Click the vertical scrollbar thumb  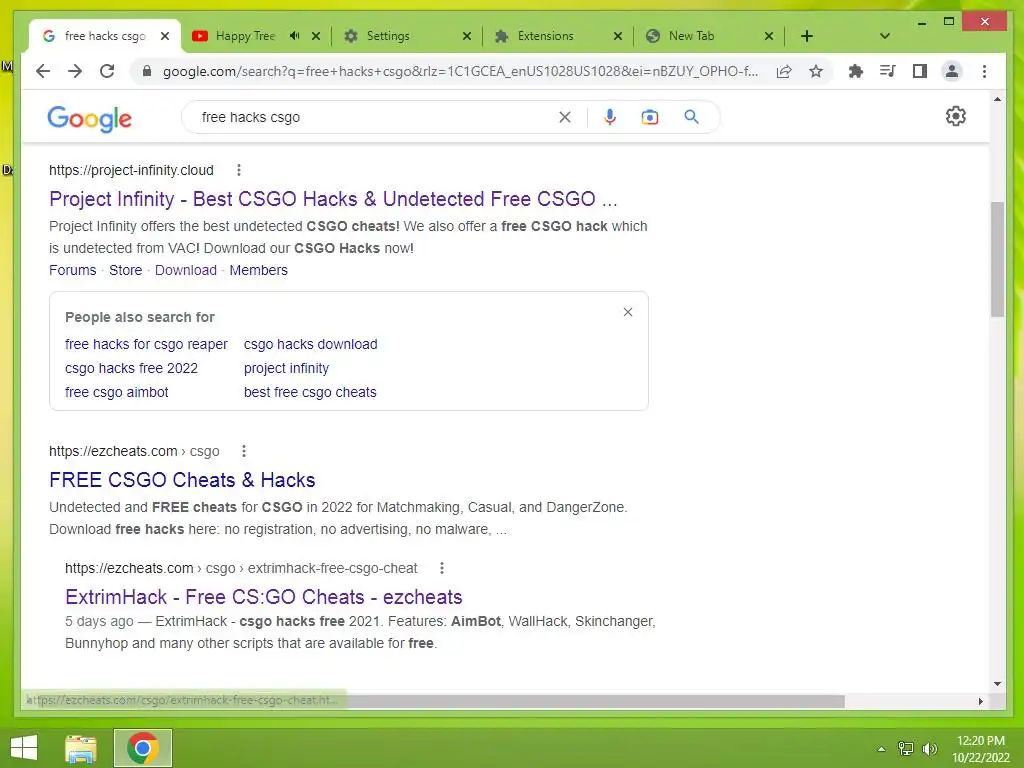[997, 260]
